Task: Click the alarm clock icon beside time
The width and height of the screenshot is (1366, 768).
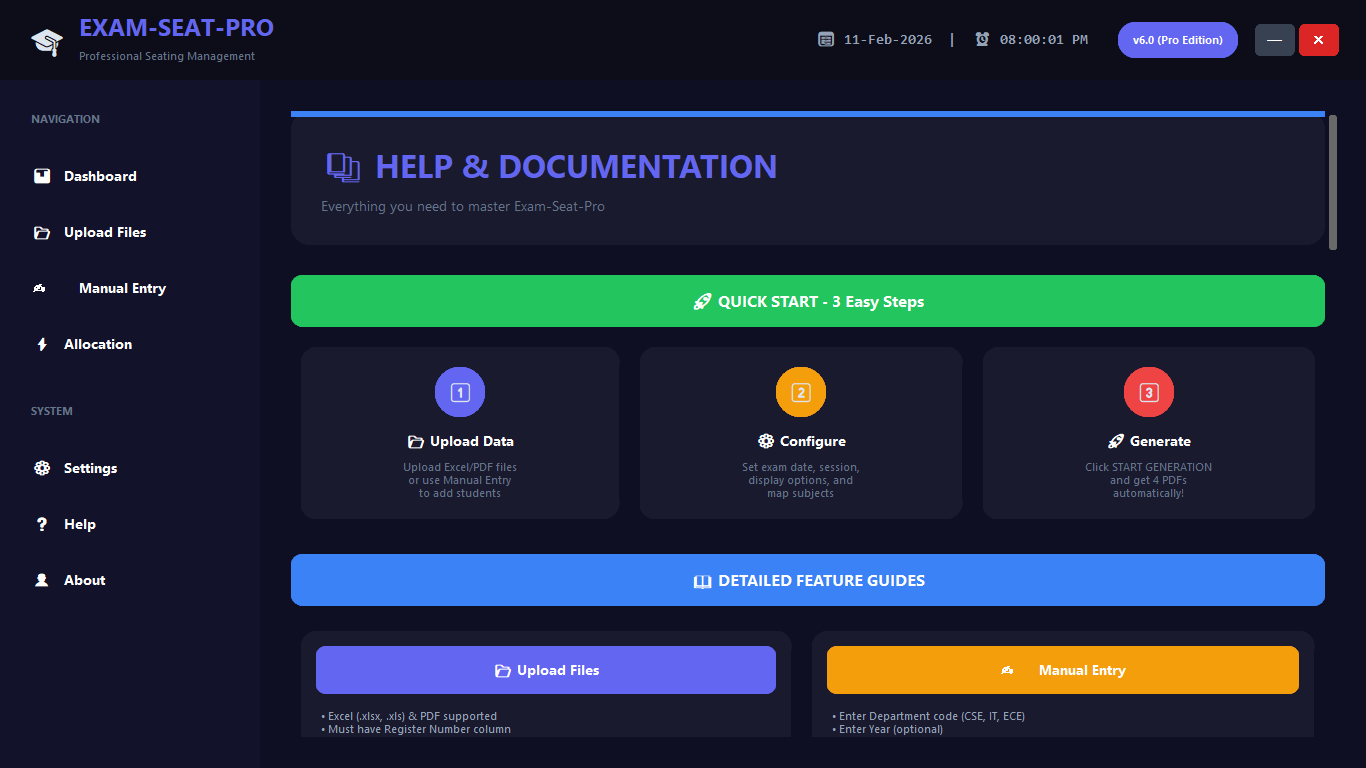Action: [x=982, y=40]
